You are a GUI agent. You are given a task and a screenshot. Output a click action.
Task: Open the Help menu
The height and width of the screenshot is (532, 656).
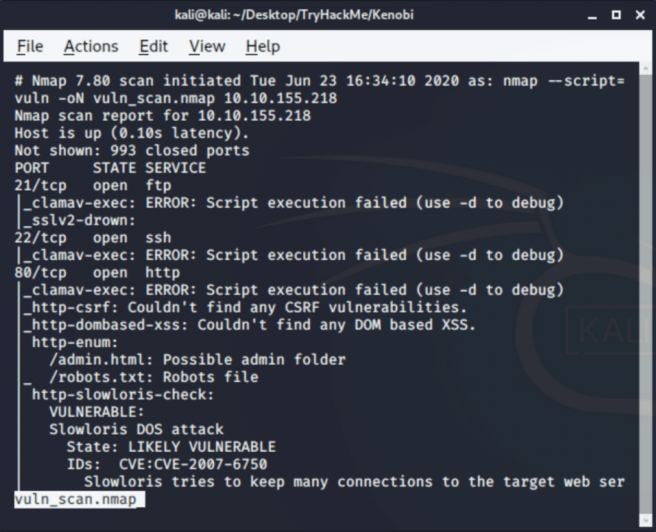262,46
